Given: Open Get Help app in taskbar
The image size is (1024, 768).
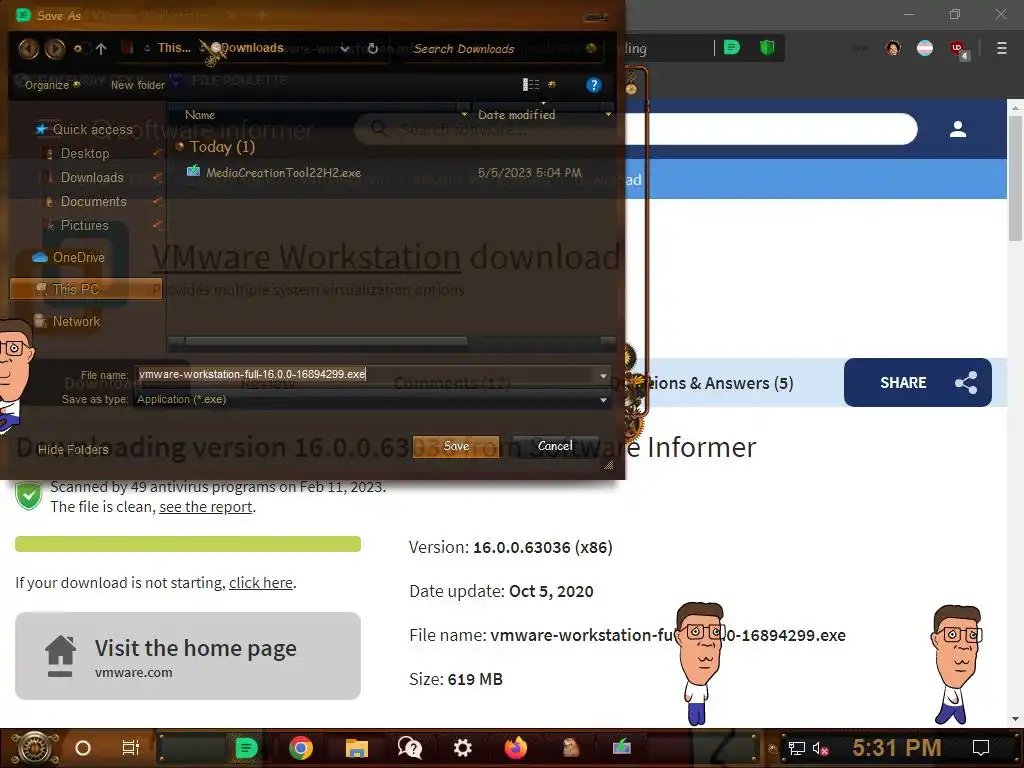Looking at the screenshot, I should click(409, 748).
